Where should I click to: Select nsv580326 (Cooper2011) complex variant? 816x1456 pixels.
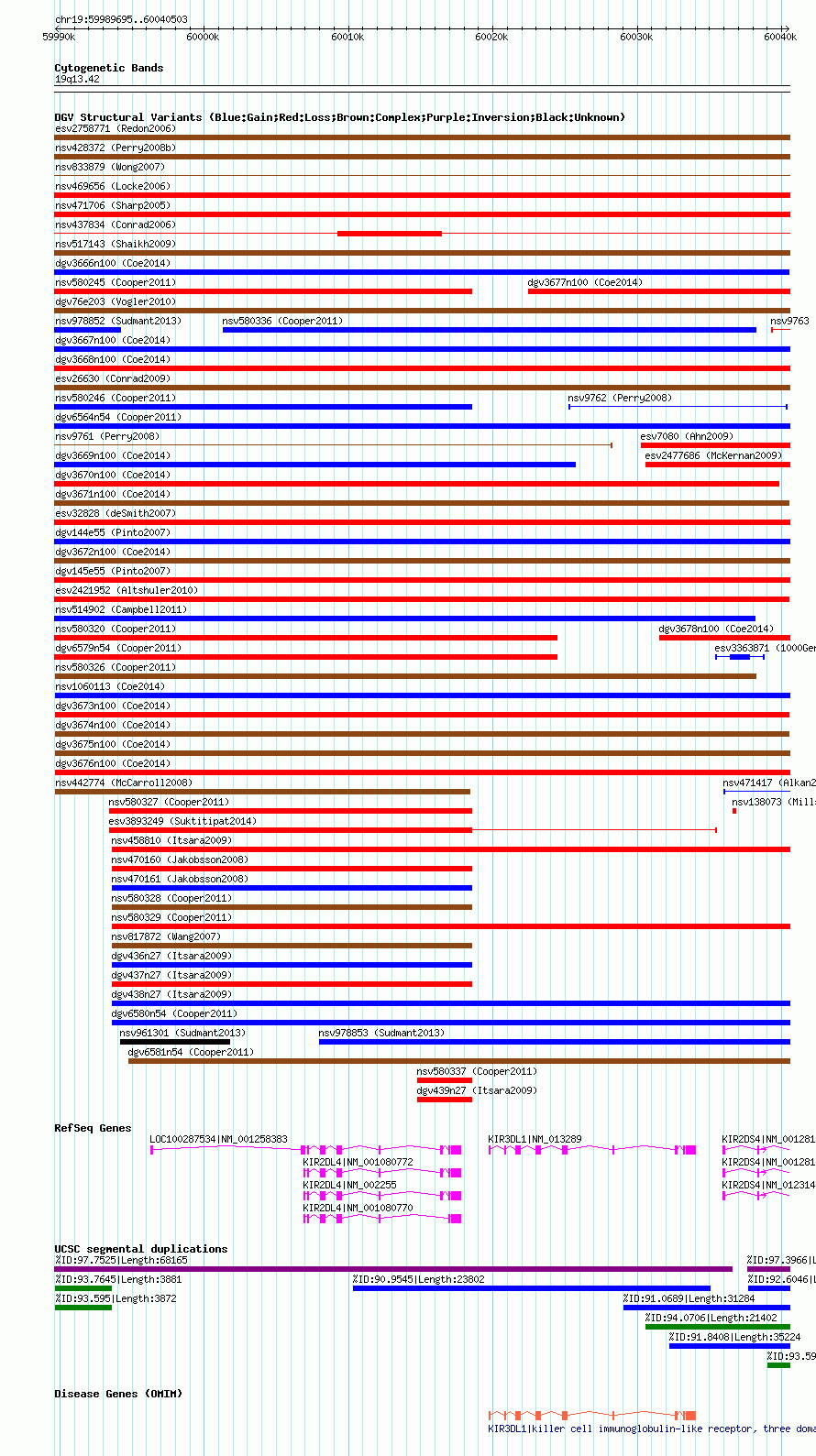[405, 676]
